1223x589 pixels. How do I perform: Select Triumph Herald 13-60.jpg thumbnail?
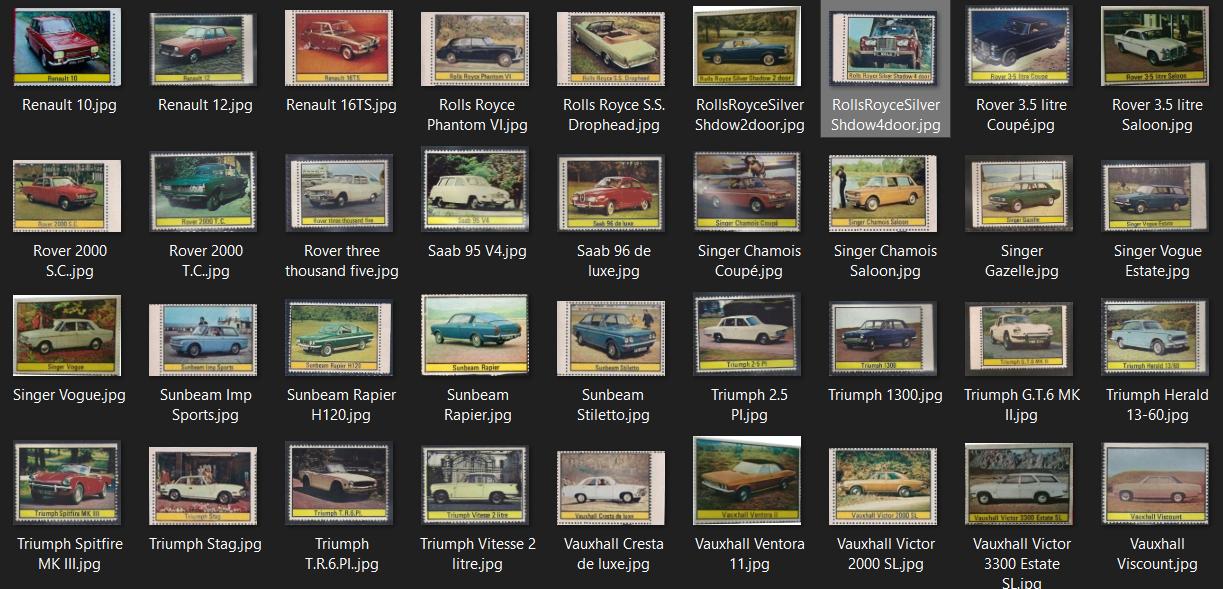point(1155,337)
